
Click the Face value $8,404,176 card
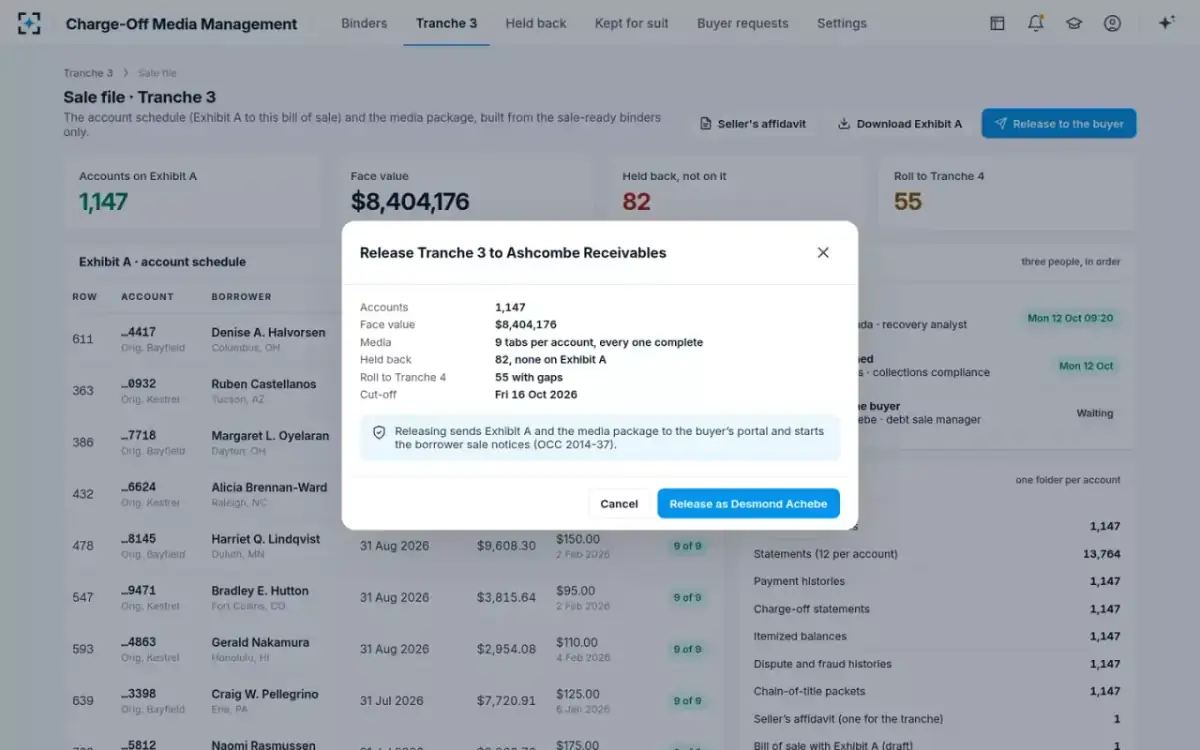click(x=463, y=192)
